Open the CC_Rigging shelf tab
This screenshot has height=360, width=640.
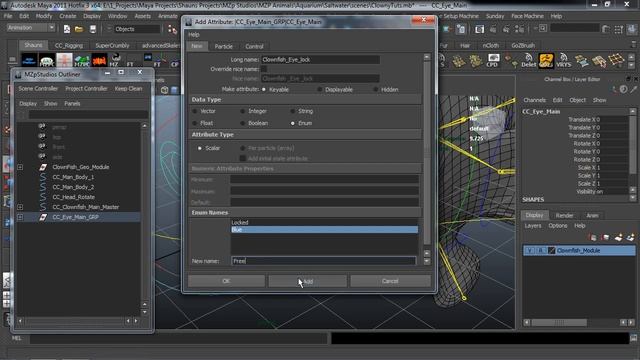[x=69, y=45]
